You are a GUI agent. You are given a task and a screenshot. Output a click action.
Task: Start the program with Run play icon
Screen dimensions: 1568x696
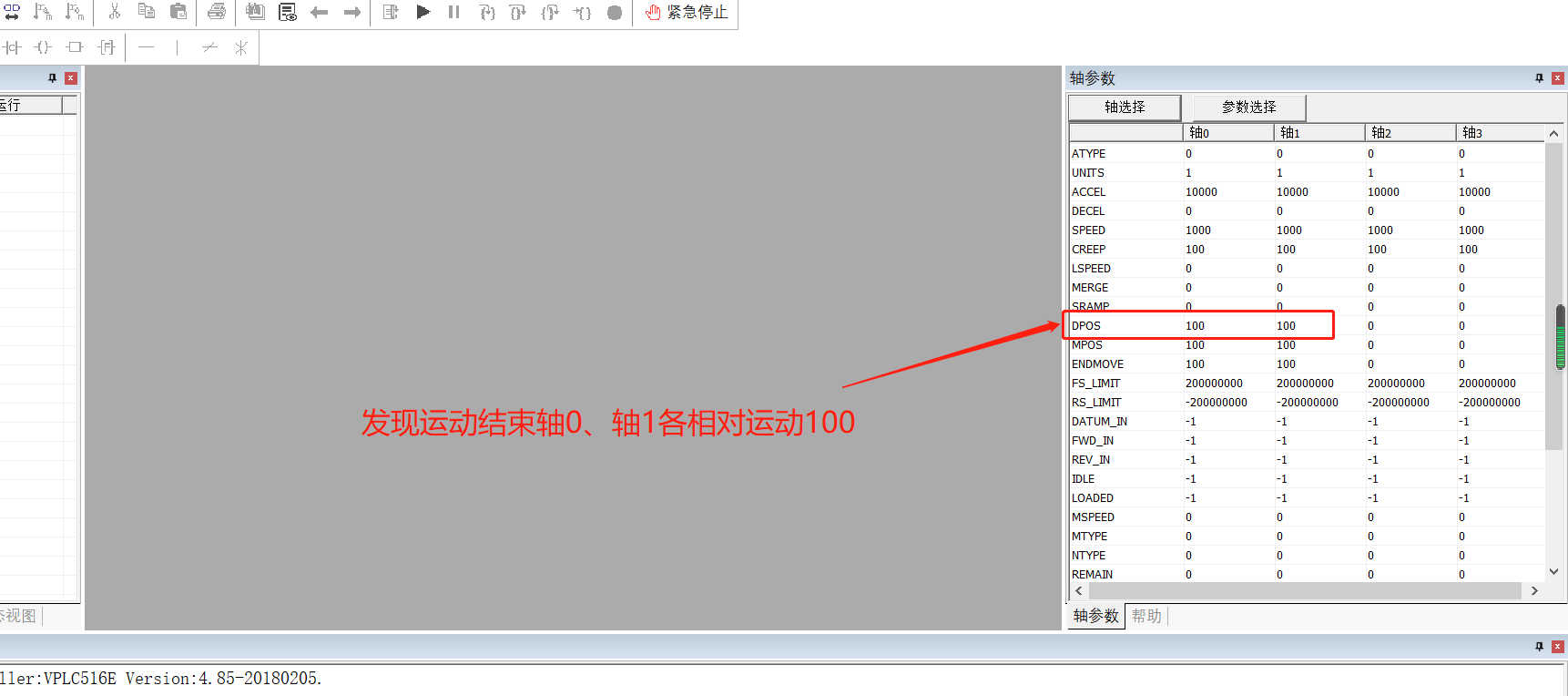click(423, 12)
